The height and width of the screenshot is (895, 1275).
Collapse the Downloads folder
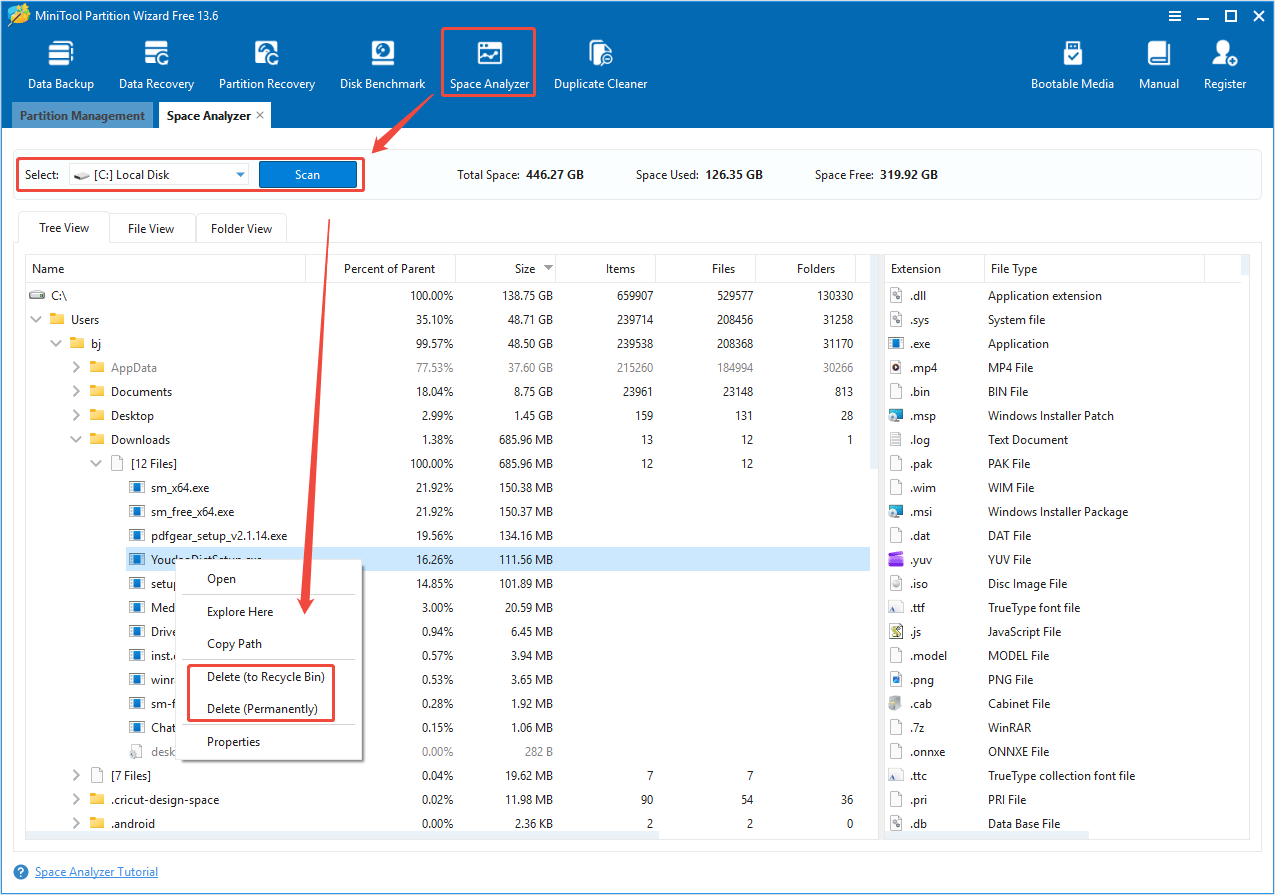click(76, 439)
